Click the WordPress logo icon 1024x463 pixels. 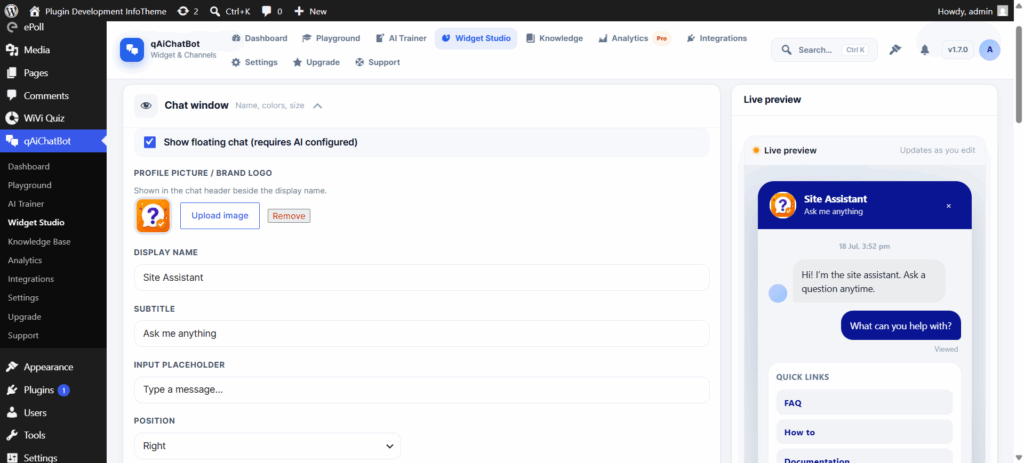[11, 11]
